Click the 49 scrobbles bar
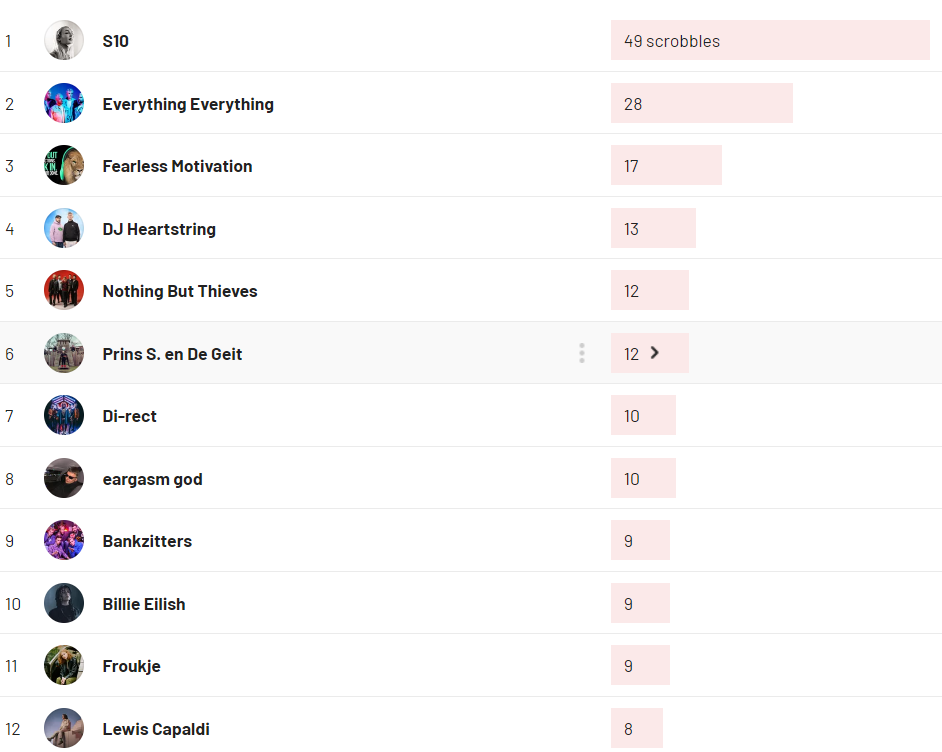The width and height of the screenshot is (942, 752). point(770,41)
